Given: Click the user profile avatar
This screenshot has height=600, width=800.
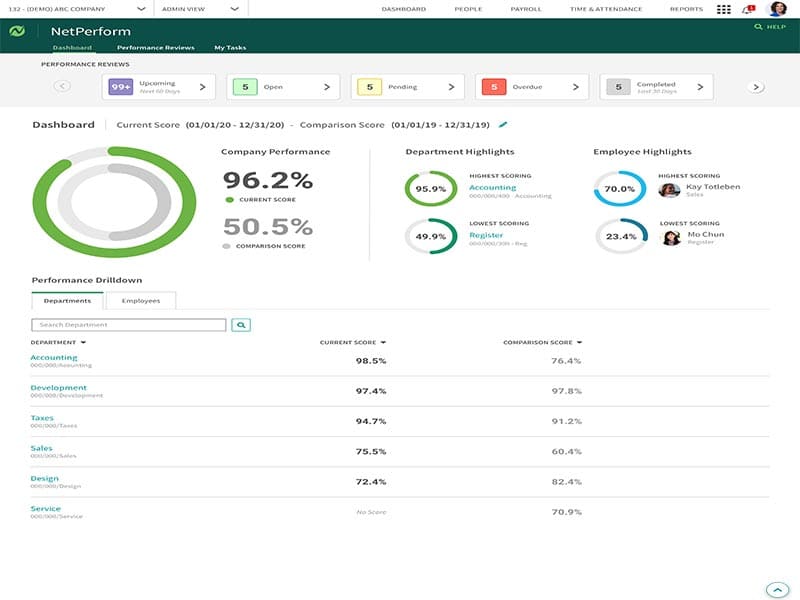Looking at the screenshot, I should click(x=777, y=9).
